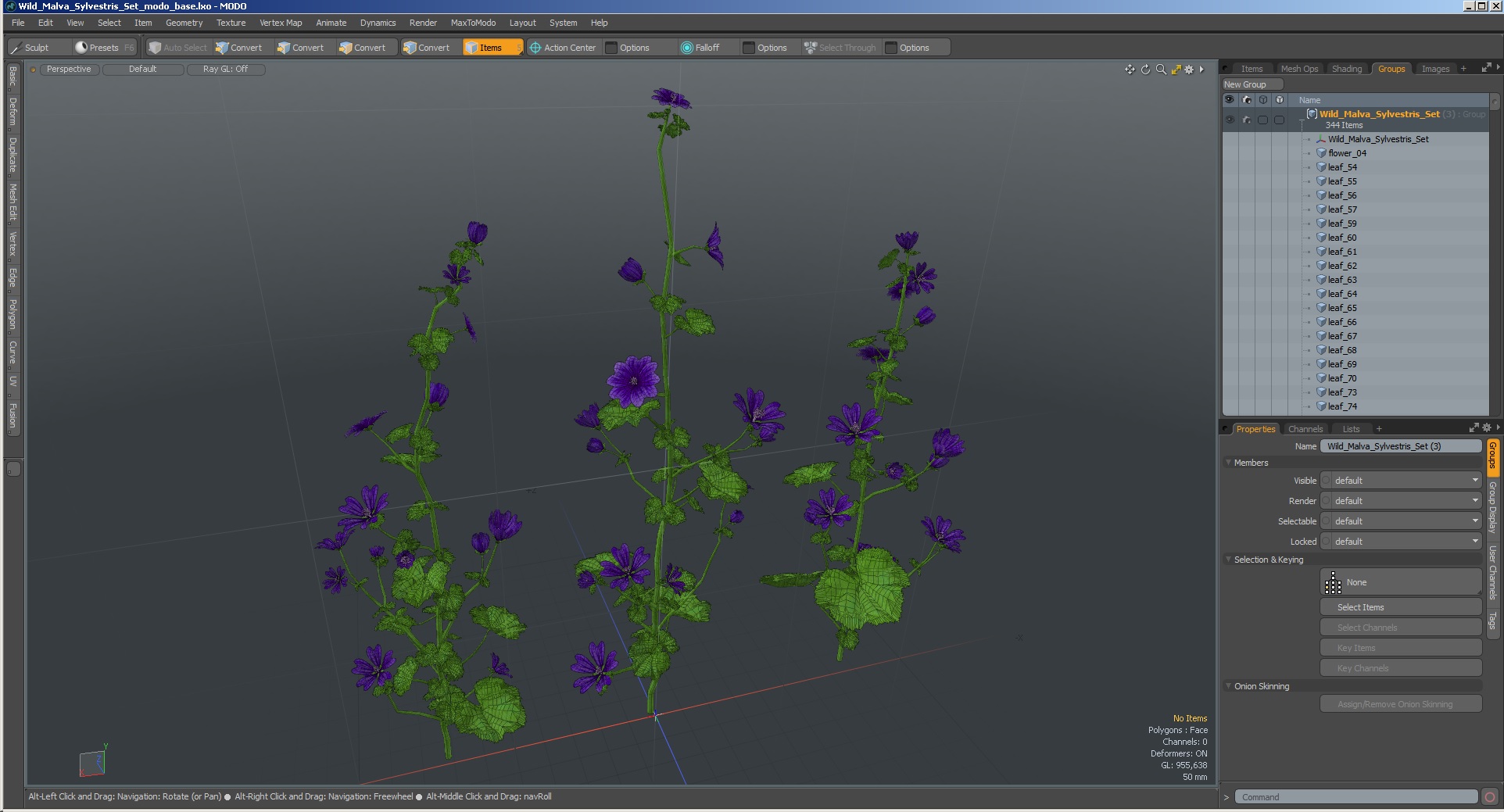Open the Group Display vertical tab
The height and width of the screenshot is (812, 1504).
click(x=1492, y=507)
